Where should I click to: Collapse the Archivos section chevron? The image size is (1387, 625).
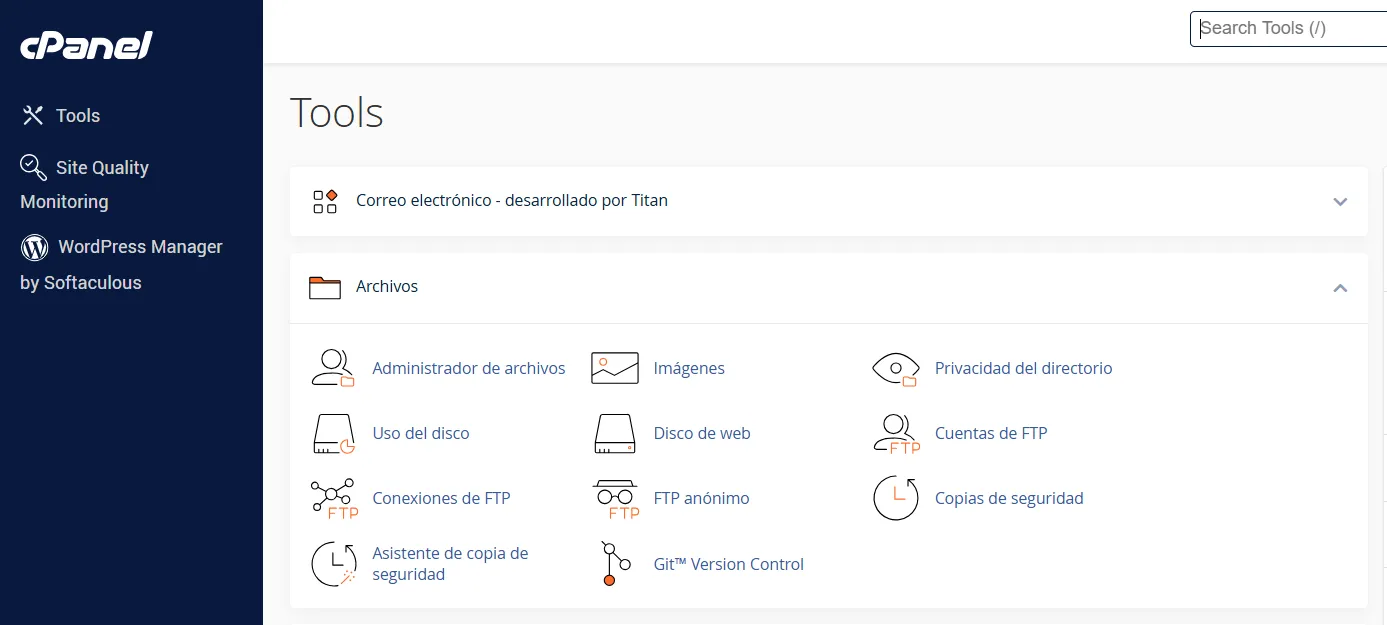[1340, 288]
